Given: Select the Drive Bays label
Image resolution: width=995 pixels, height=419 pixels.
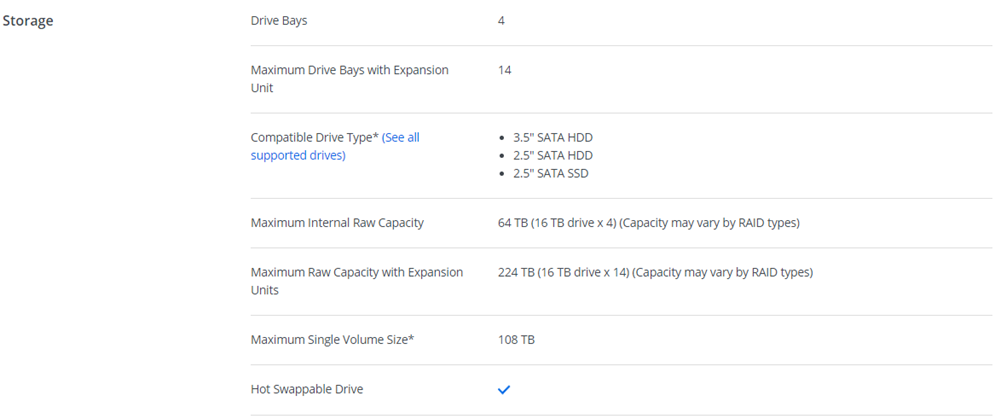Looking at the screenshot, I should pos(286,20).
